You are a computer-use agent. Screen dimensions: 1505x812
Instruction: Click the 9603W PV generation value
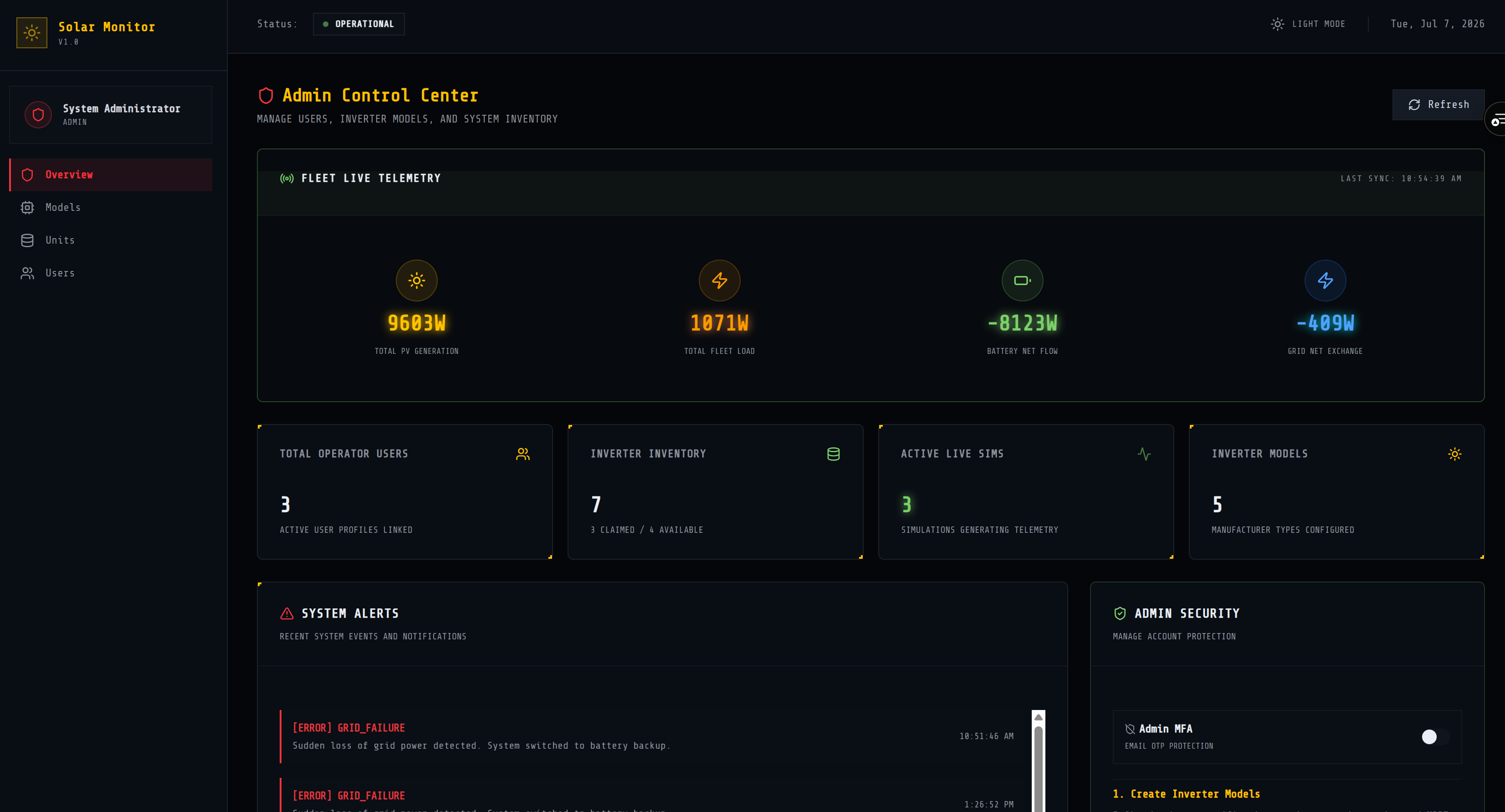tap(416, 323)
